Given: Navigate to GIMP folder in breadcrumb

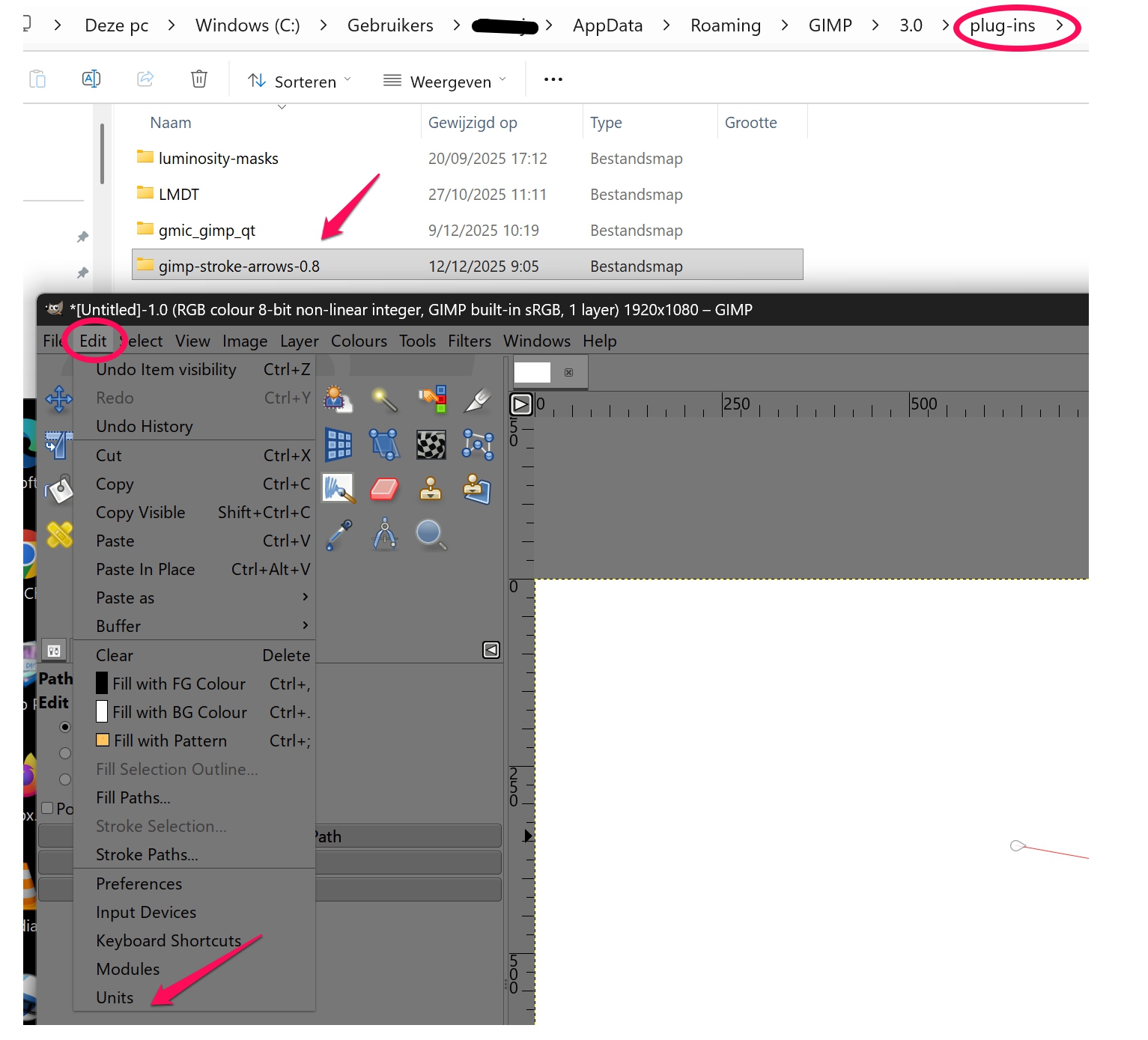Looking at the screenshot, I should click(830, 25).
